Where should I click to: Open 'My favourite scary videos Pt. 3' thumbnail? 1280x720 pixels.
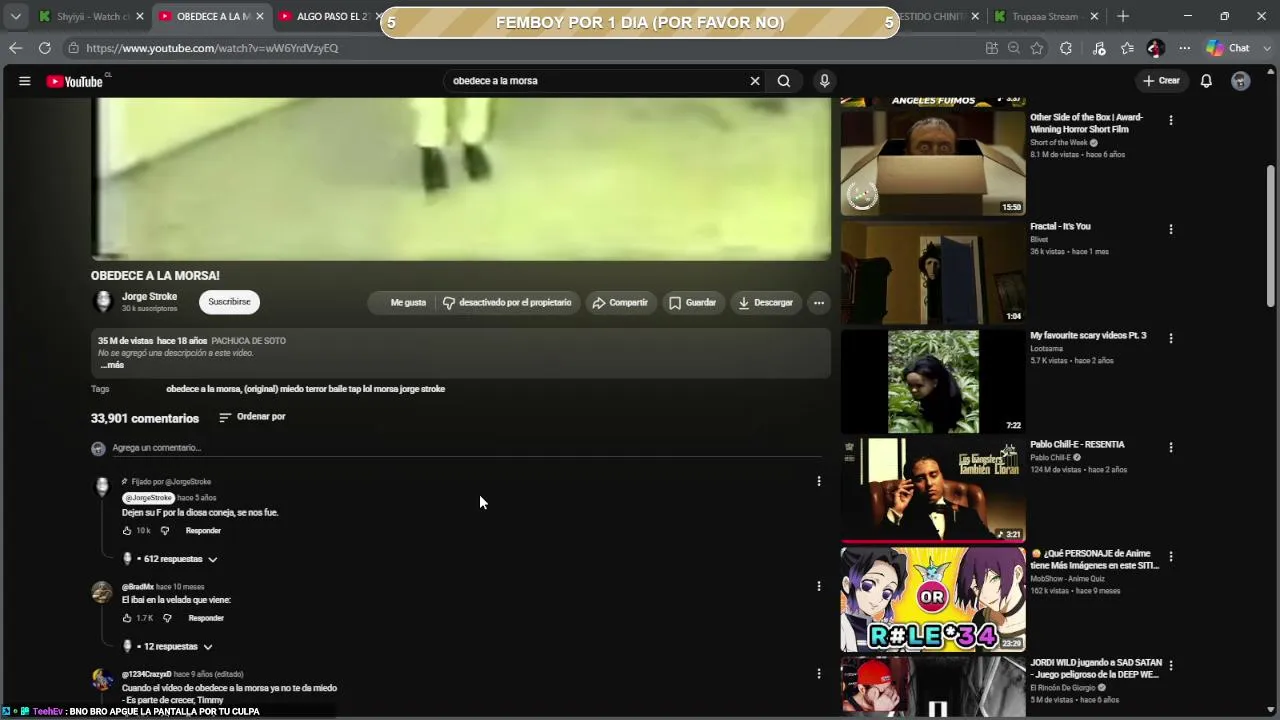click(x=933, y=381)
